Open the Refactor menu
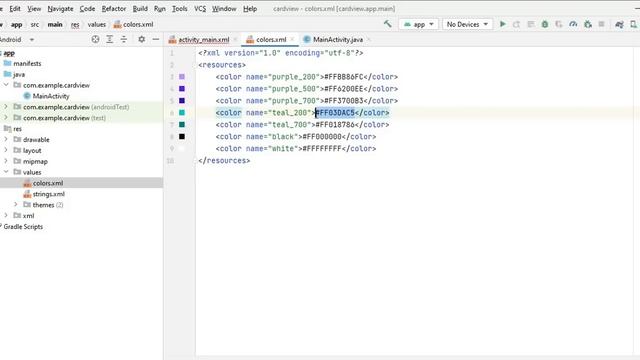This screenshot has height=360, width=640. click(x=114, y=9)
